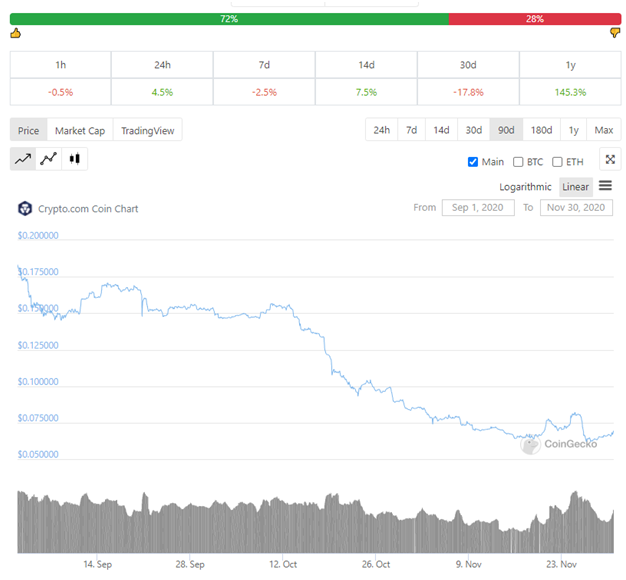Select the 14d chart range
The width and height of the screenshot is (626, 580).
pyautogui.click(x=441, y=130)
